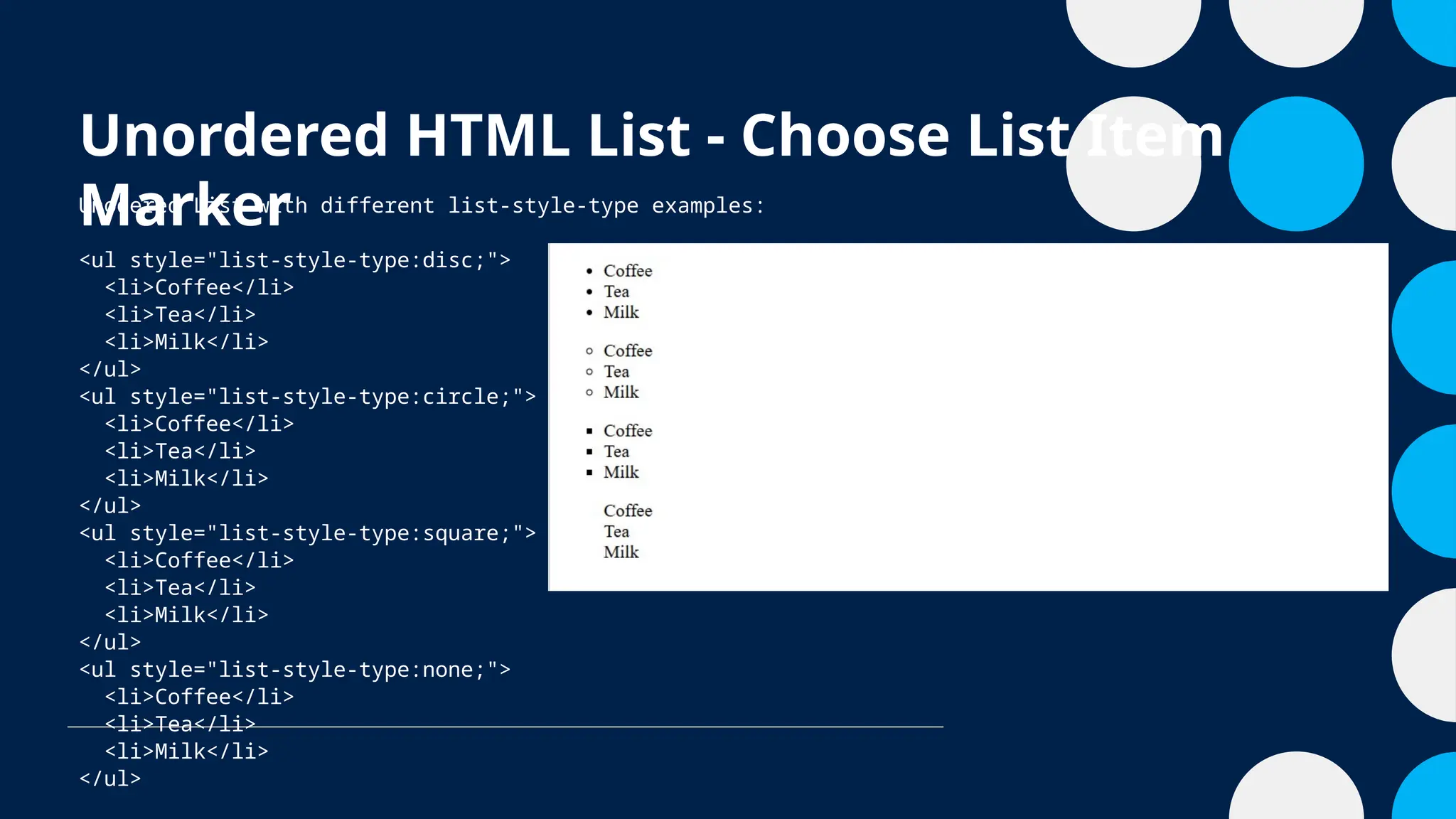
Task: Select the code line with list-style-type:square
Action: point(308,533)
